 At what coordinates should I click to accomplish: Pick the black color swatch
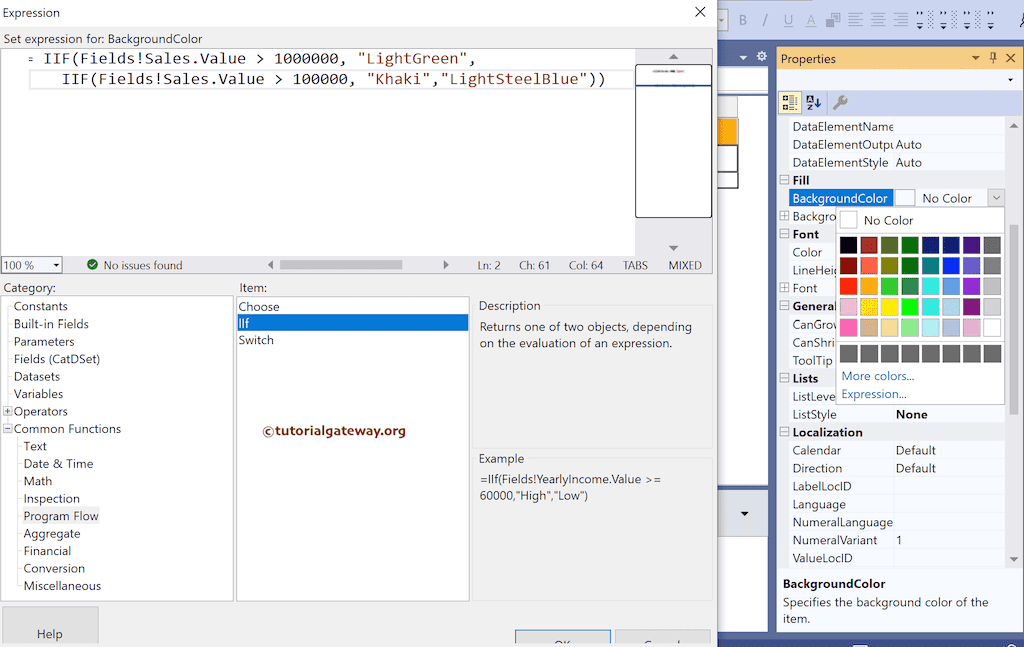pyautogui.click(x=848, y=245)
